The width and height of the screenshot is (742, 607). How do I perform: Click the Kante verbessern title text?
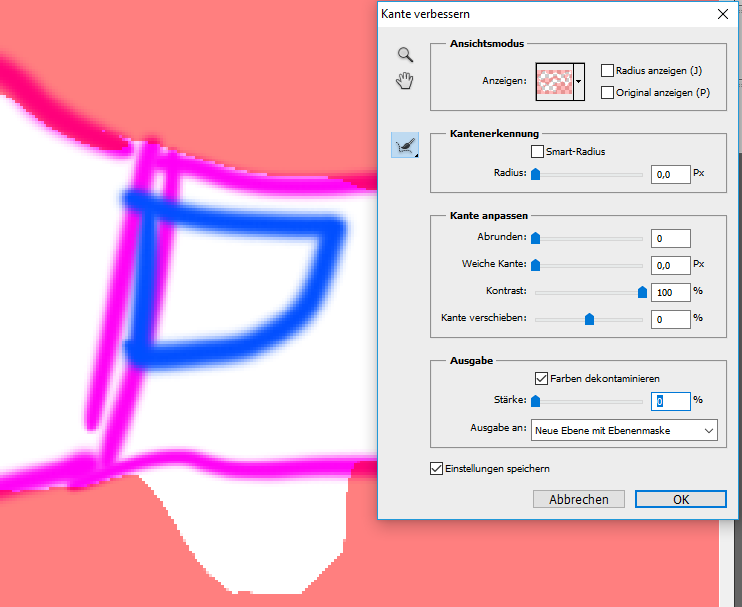coord(425,14)
